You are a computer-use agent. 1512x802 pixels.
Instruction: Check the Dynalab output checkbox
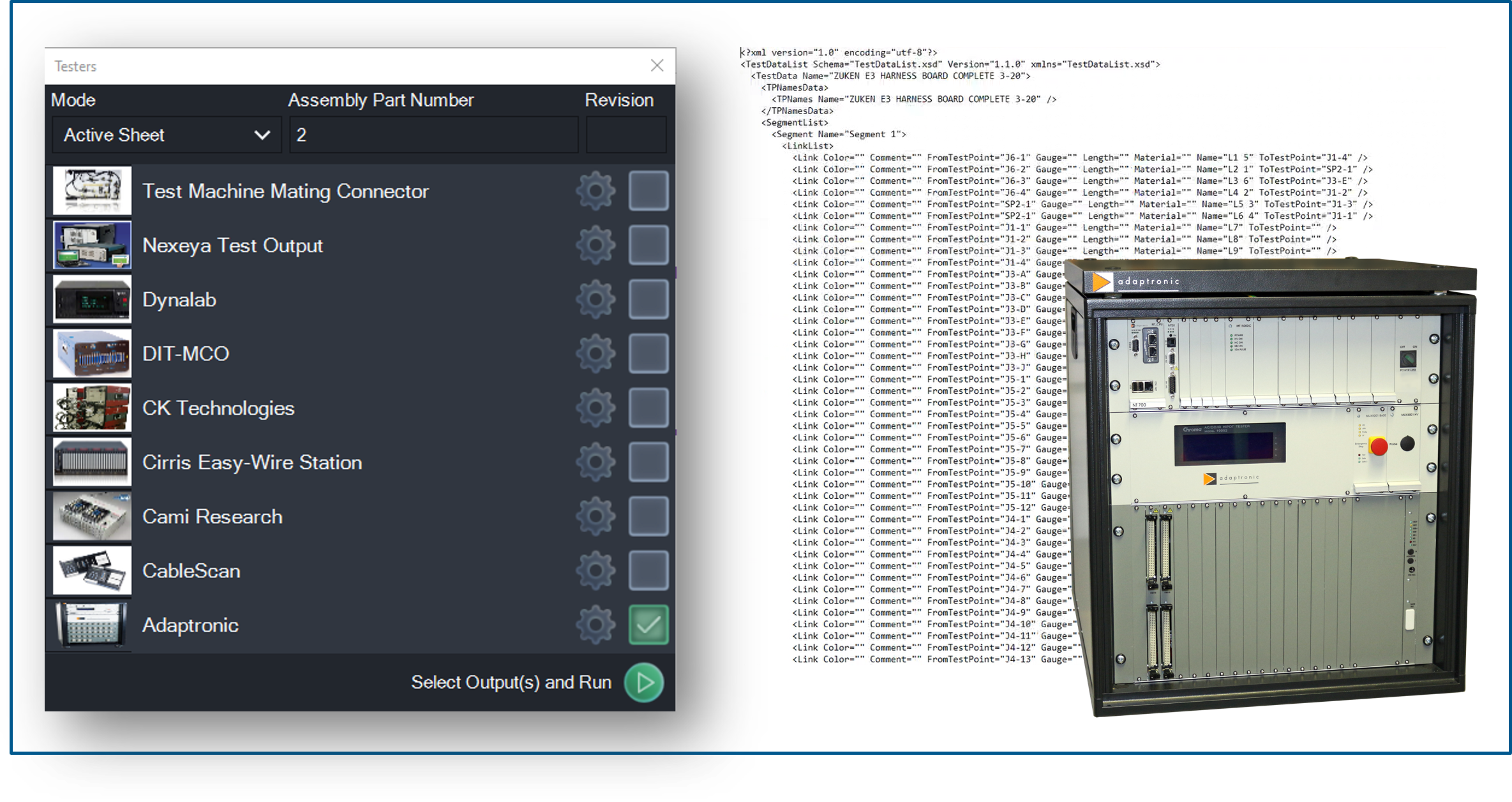(x=648, y=299)
